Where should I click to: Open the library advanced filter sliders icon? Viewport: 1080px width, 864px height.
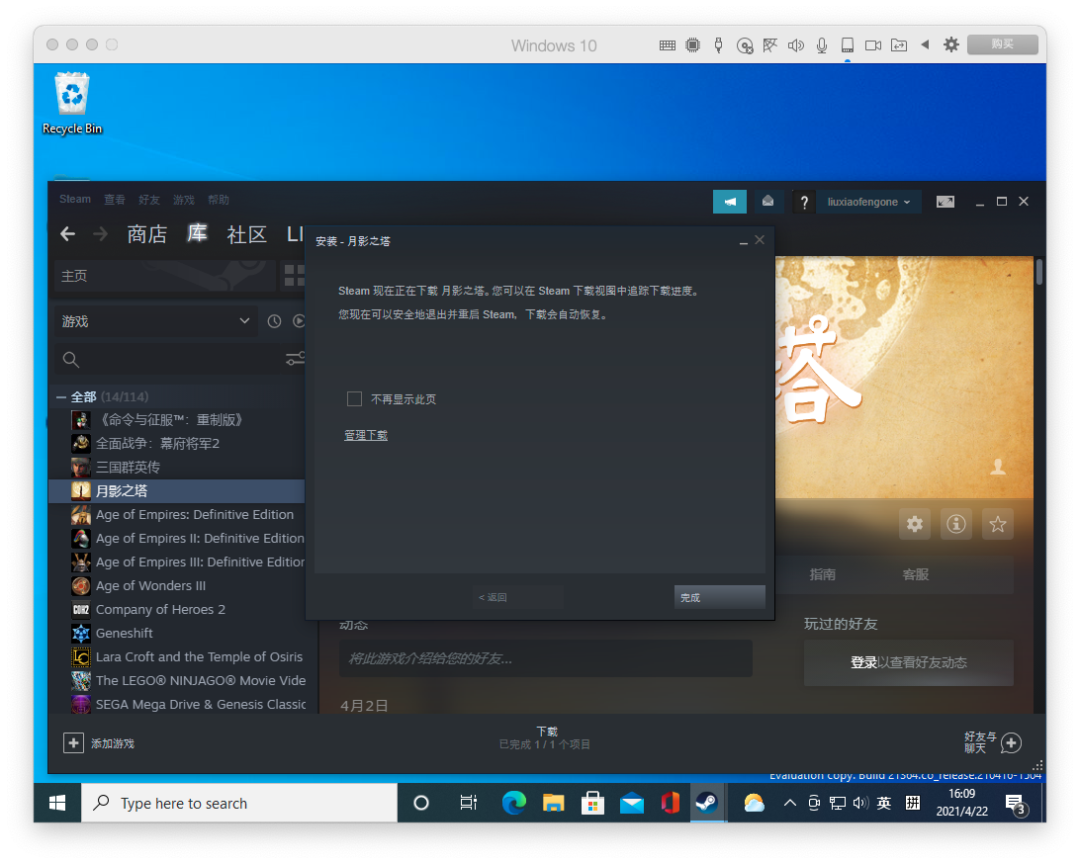[x=295, y=359]
